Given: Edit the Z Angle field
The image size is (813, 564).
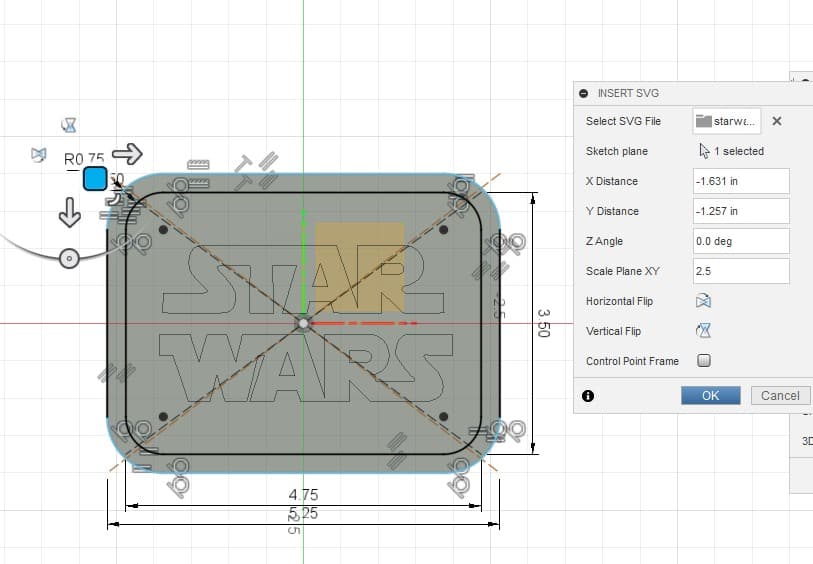Looking at the screenshot, I should click(x=741, y=241).
